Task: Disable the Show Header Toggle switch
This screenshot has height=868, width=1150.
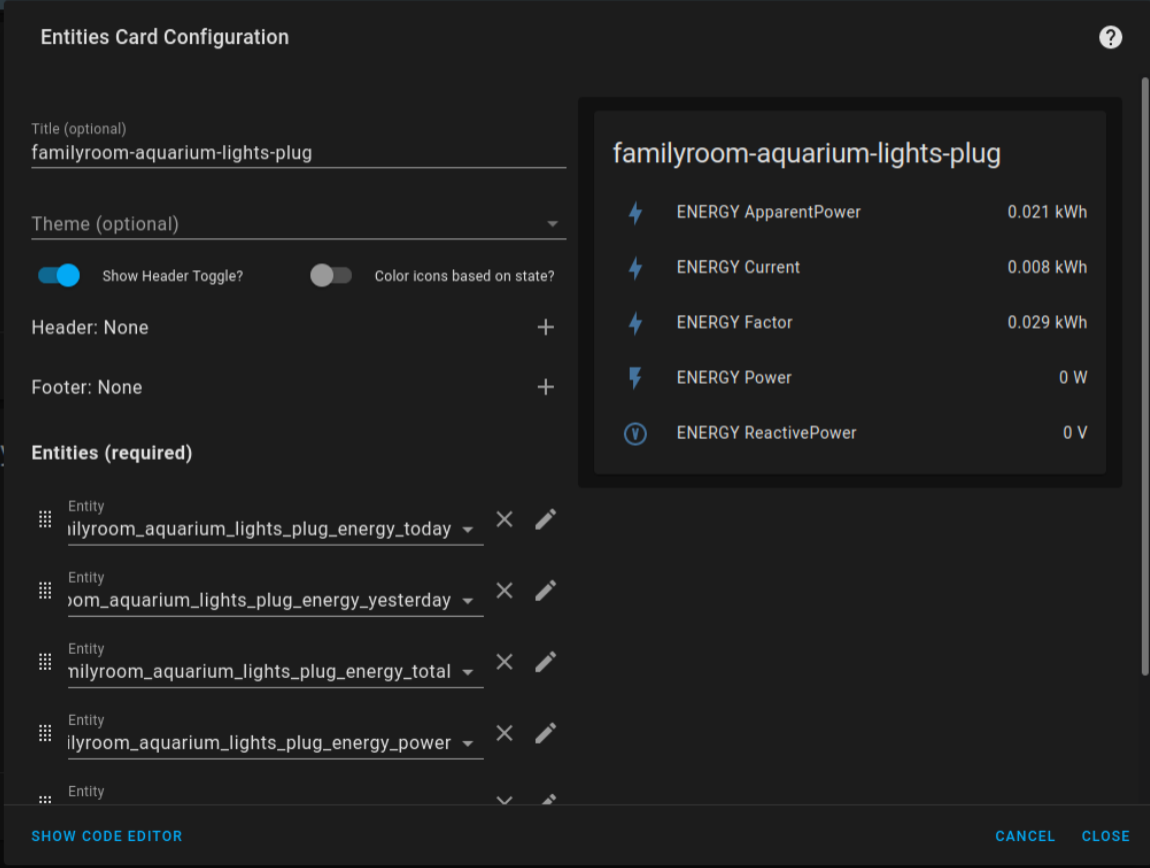Action: point(57,275)
